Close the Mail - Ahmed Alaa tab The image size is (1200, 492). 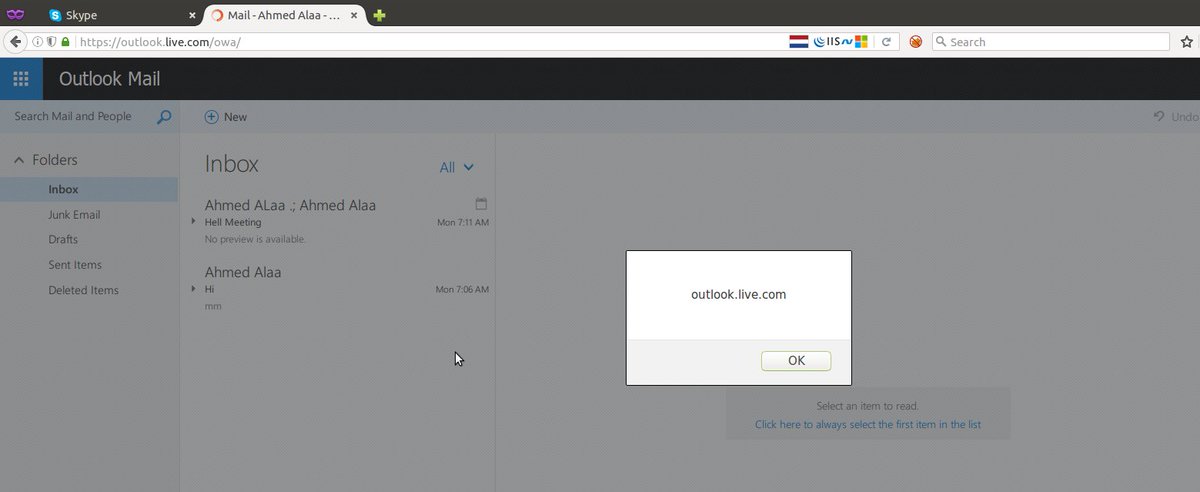click(x=356, y=16)
